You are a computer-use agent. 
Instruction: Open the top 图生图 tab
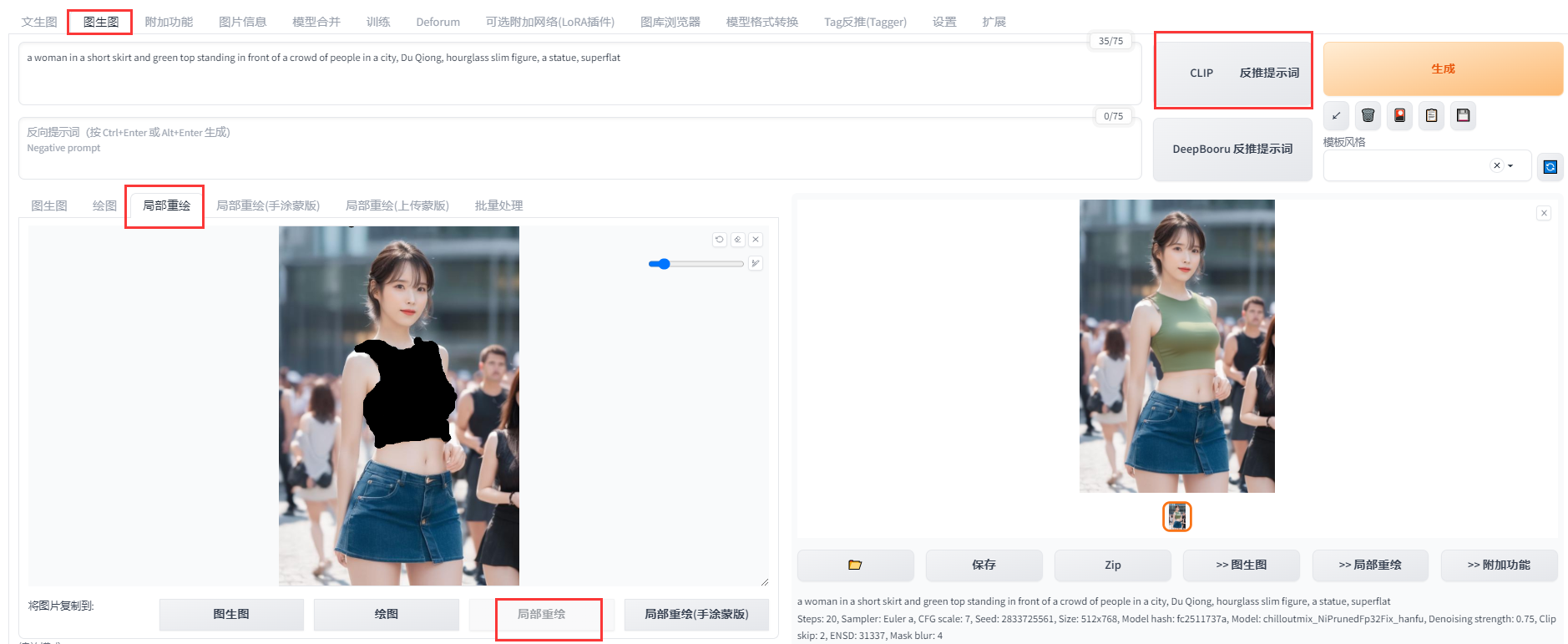101,22
